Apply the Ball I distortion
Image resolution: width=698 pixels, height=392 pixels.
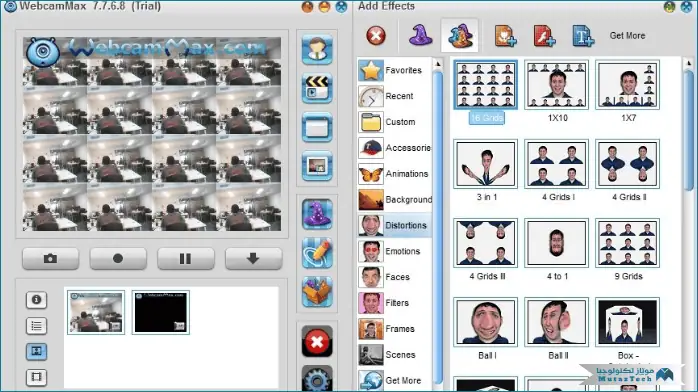click(486, 323)
